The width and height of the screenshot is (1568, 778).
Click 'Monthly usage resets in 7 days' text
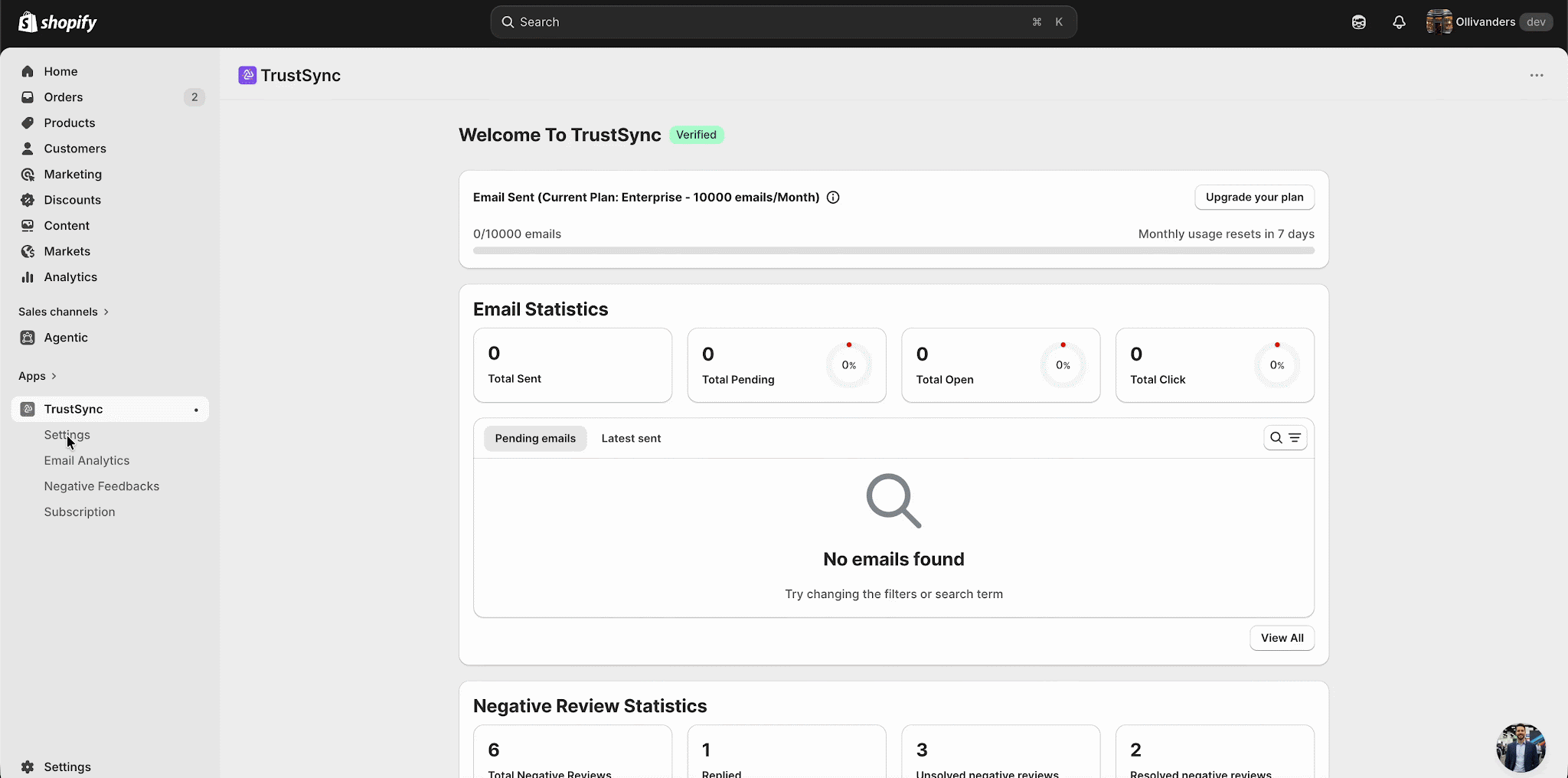tap(1226, 234)
